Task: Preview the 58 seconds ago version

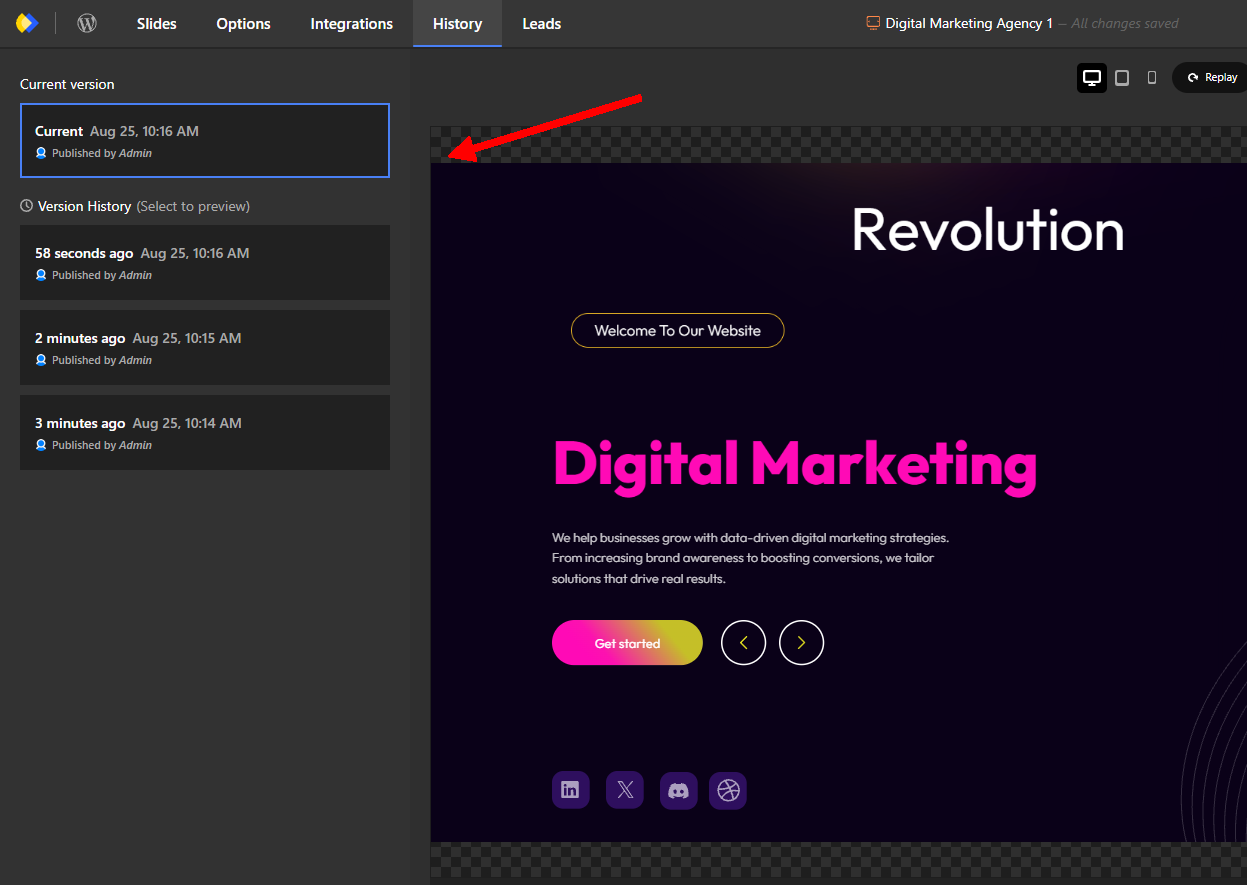Action: (205, 262)
